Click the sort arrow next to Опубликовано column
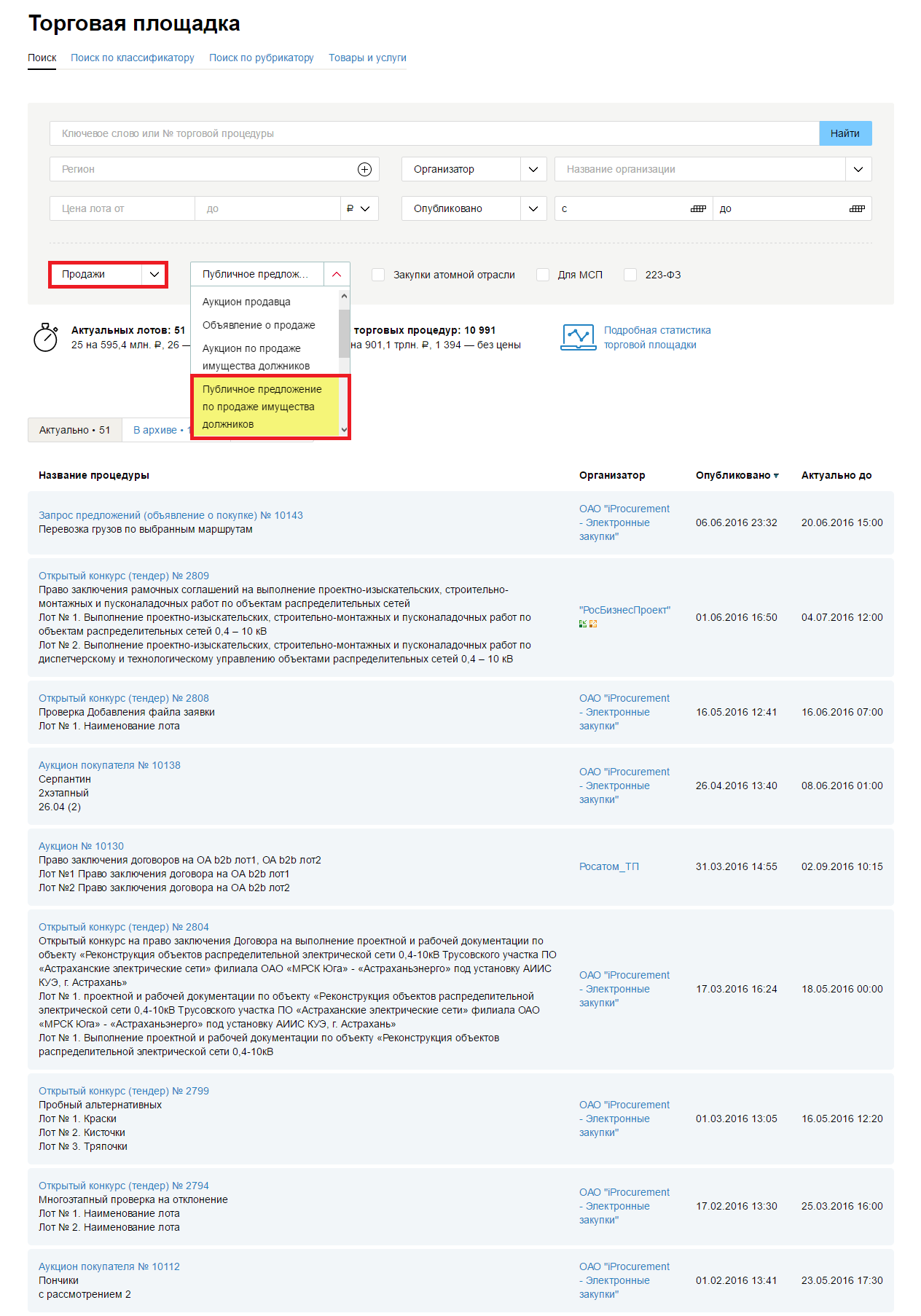Screen dimensions: 921x1316 coord(776,476)
